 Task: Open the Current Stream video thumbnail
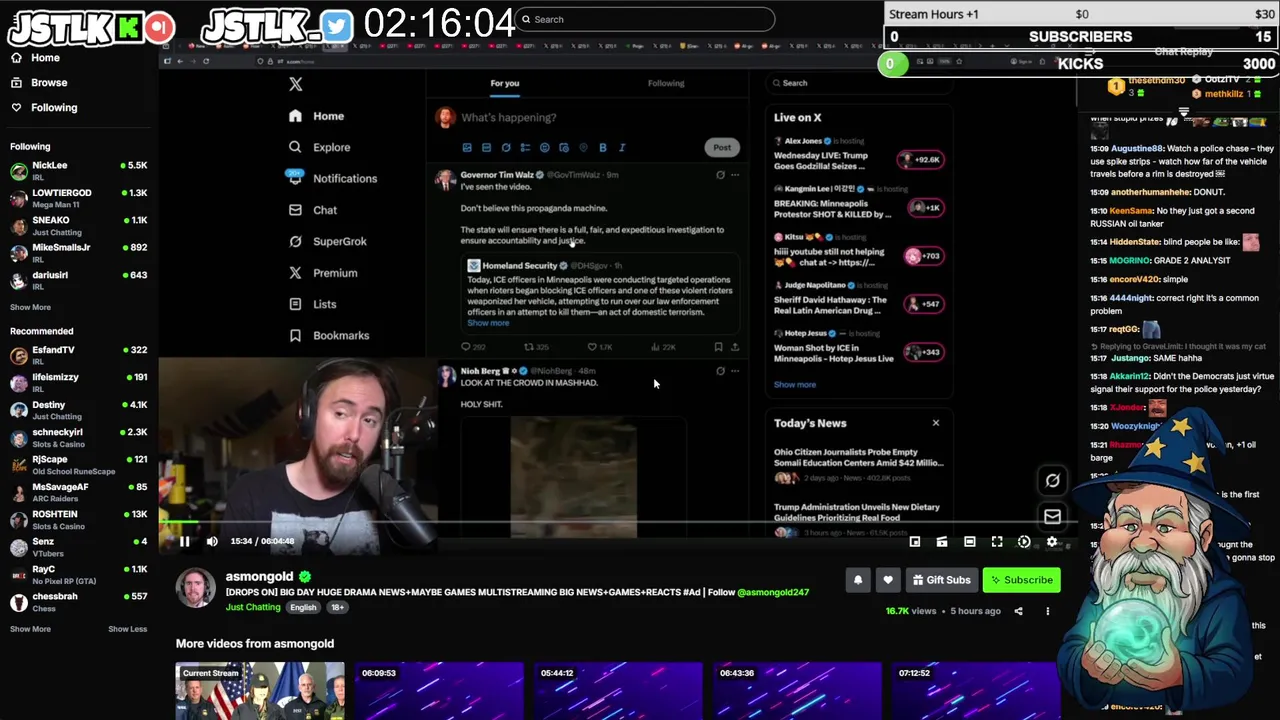pos(260,691)
